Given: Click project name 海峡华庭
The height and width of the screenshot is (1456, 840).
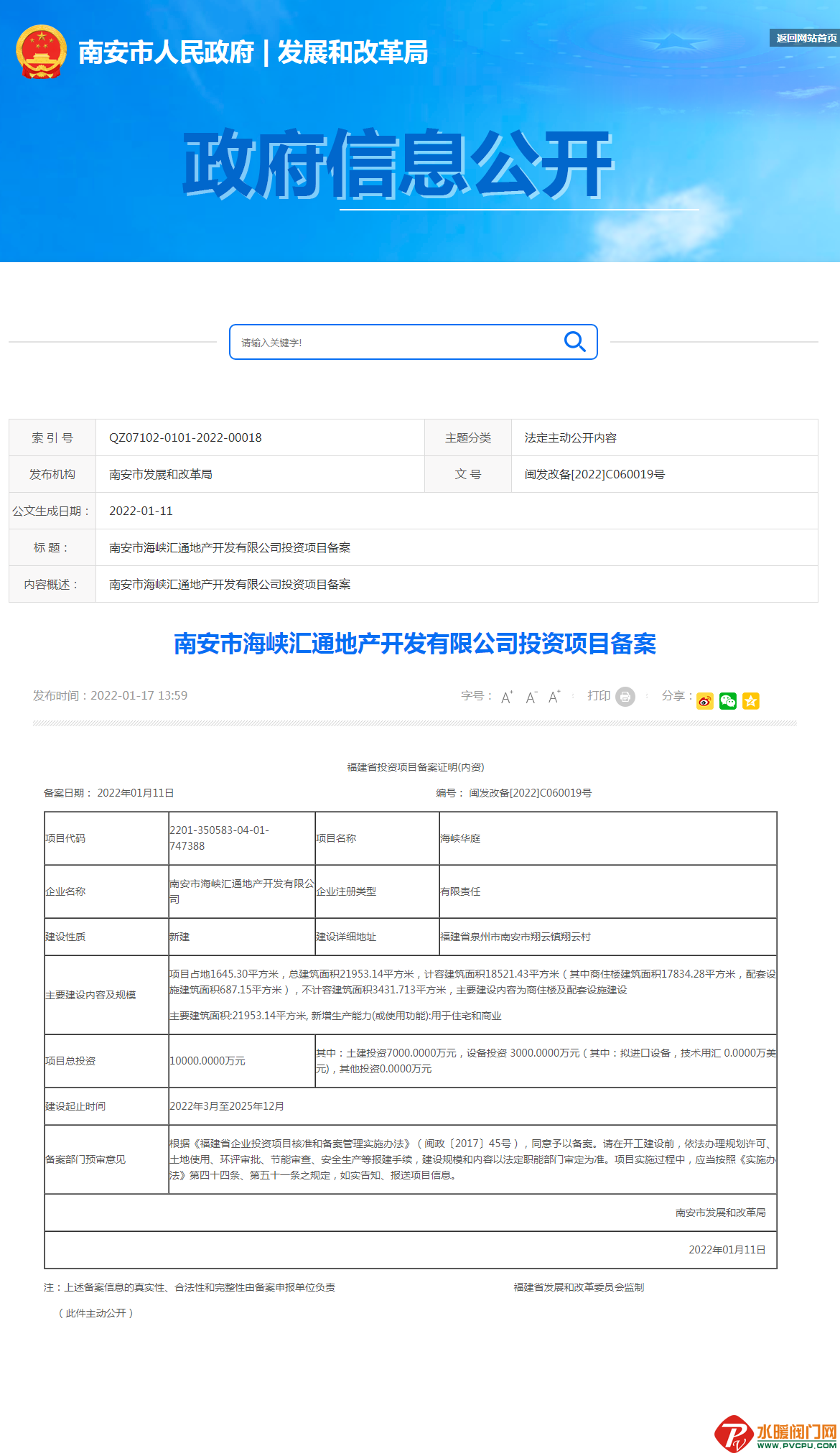Looking at the screenshot, I should coord(460,838).
